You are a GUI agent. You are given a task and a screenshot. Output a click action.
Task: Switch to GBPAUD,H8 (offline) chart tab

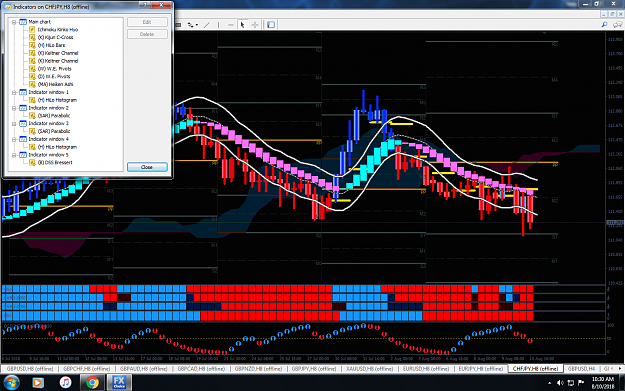coord(143,369)
